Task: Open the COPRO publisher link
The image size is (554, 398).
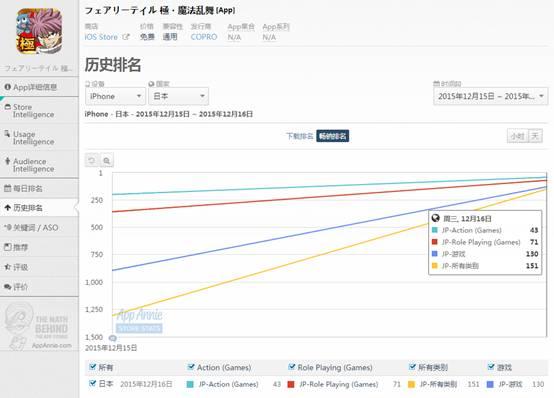Action: pos(204,37)
